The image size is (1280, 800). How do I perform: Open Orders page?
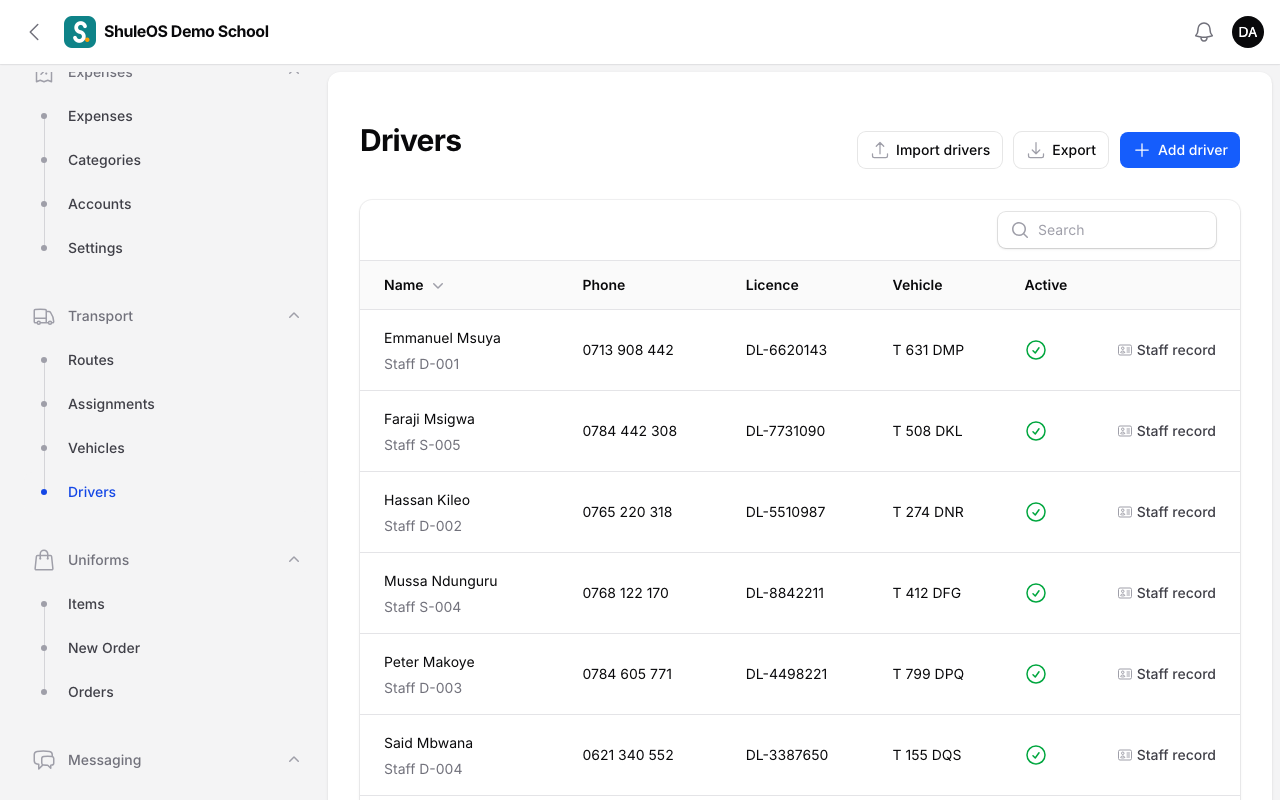tap(91, 692)
